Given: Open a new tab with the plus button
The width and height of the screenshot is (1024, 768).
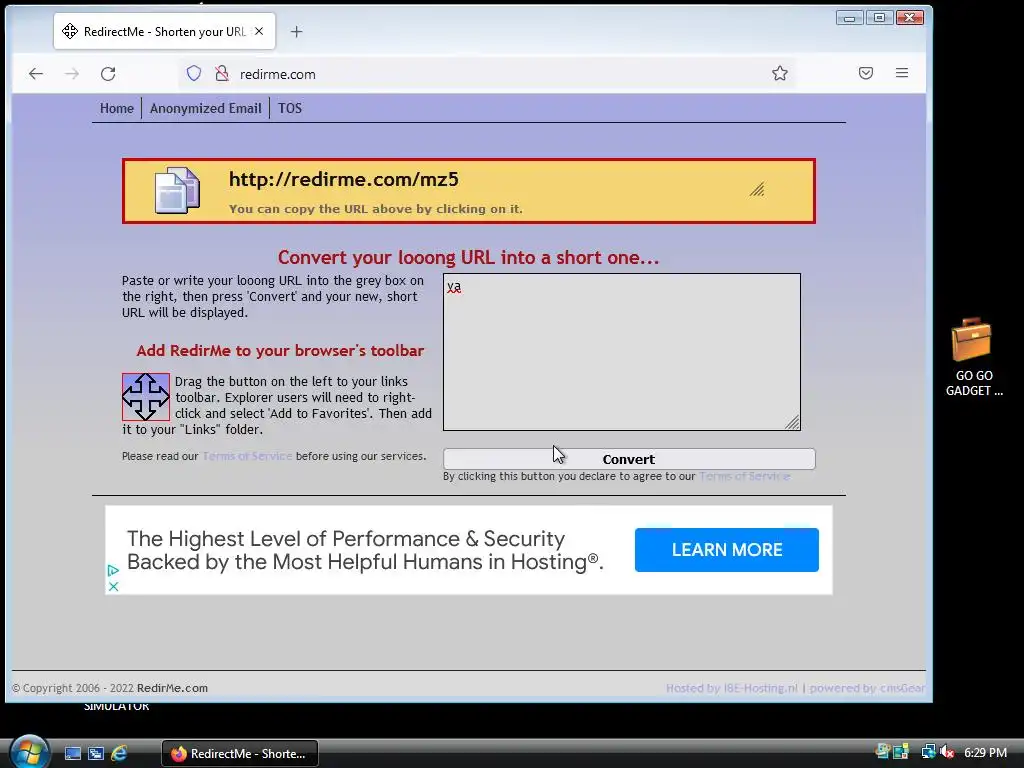Looking at the screenshot, I should point(296,31).
